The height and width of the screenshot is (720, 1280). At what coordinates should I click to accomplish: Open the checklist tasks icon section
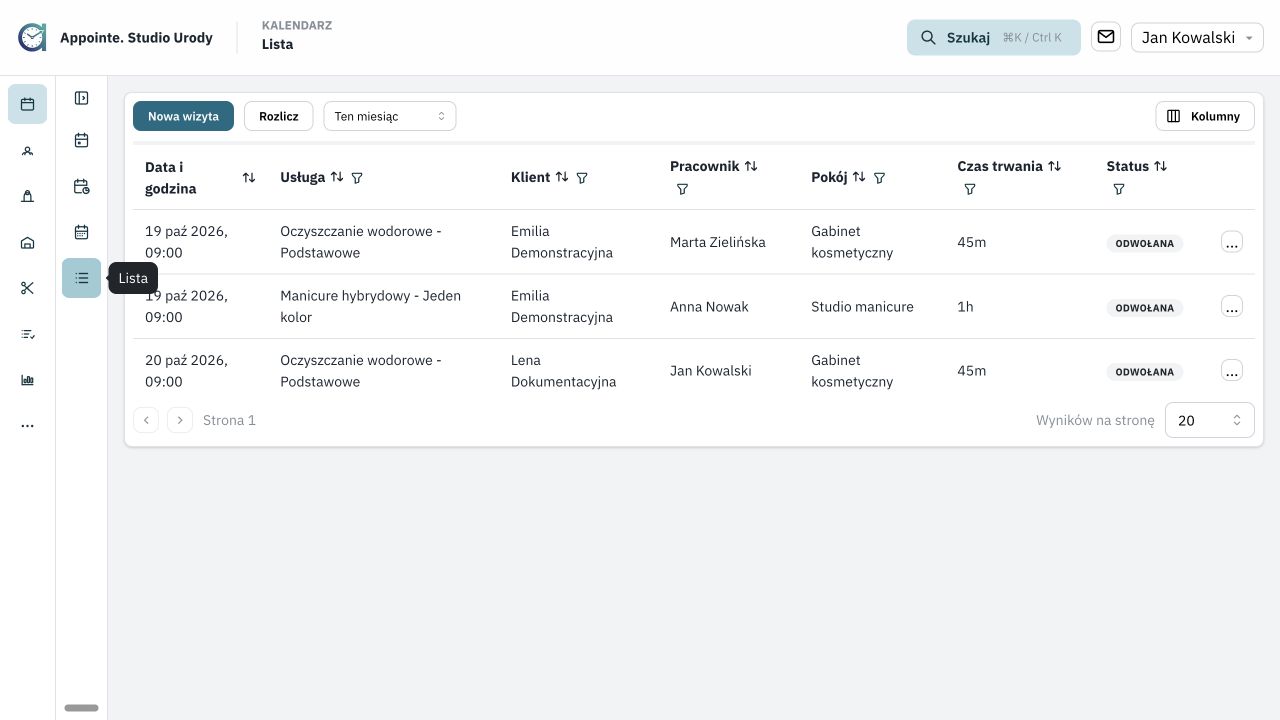point(27,334)
